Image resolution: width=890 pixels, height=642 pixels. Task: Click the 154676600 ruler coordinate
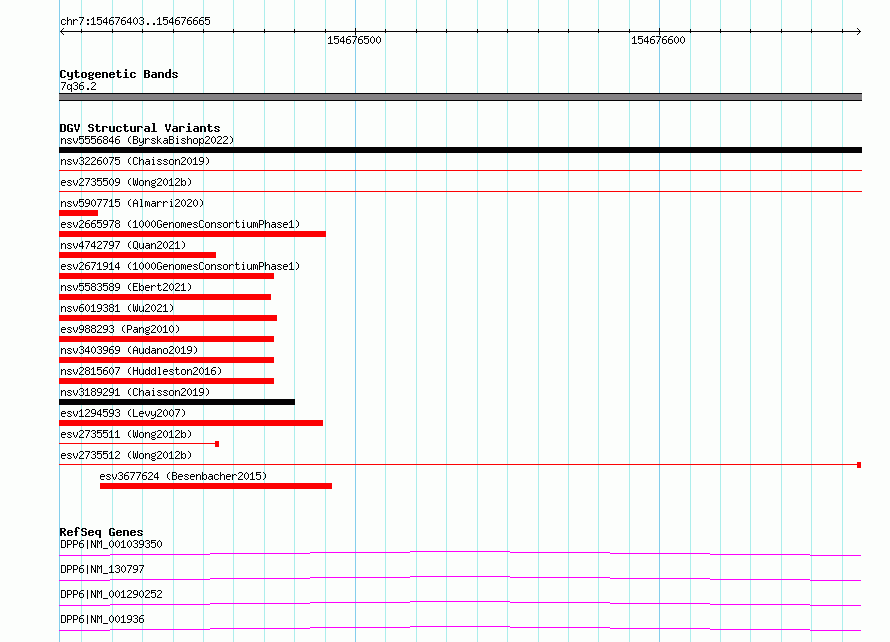click(658, 40)
